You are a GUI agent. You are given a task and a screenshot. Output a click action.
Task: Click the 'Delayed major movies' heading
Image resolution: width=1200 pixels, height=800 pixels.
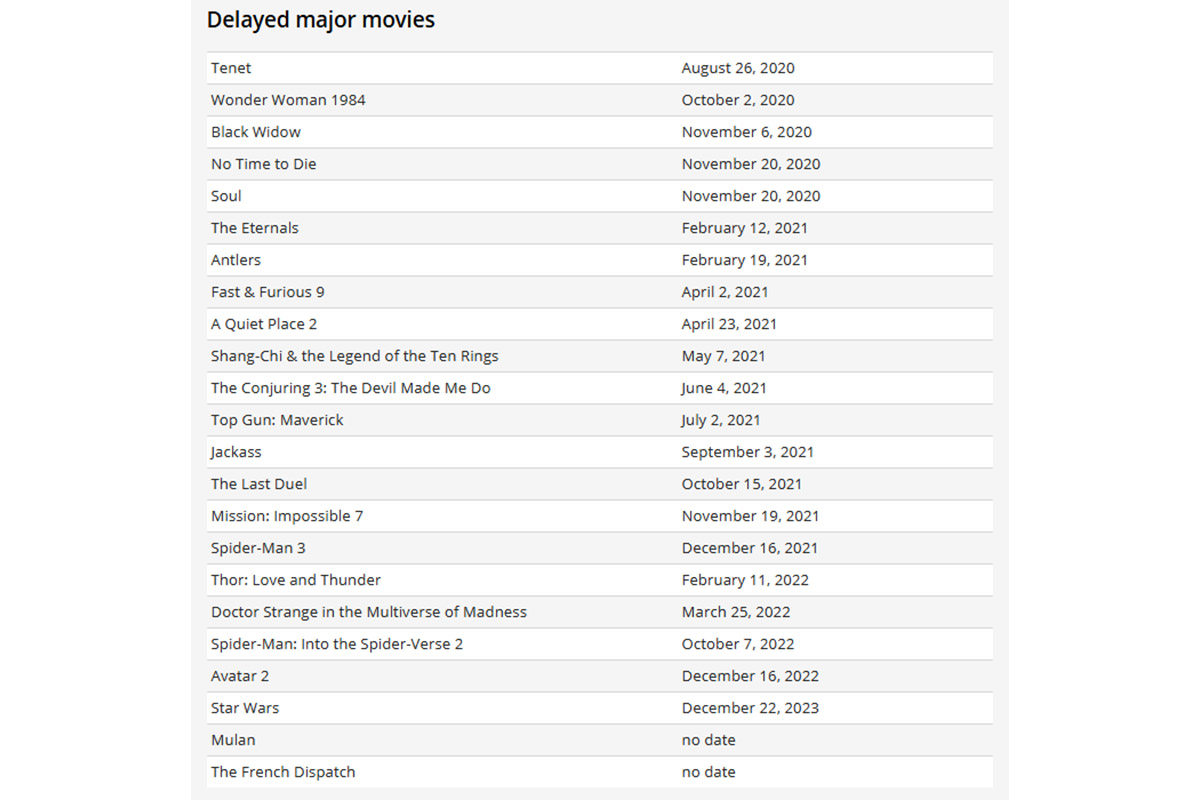click(320, 20)
